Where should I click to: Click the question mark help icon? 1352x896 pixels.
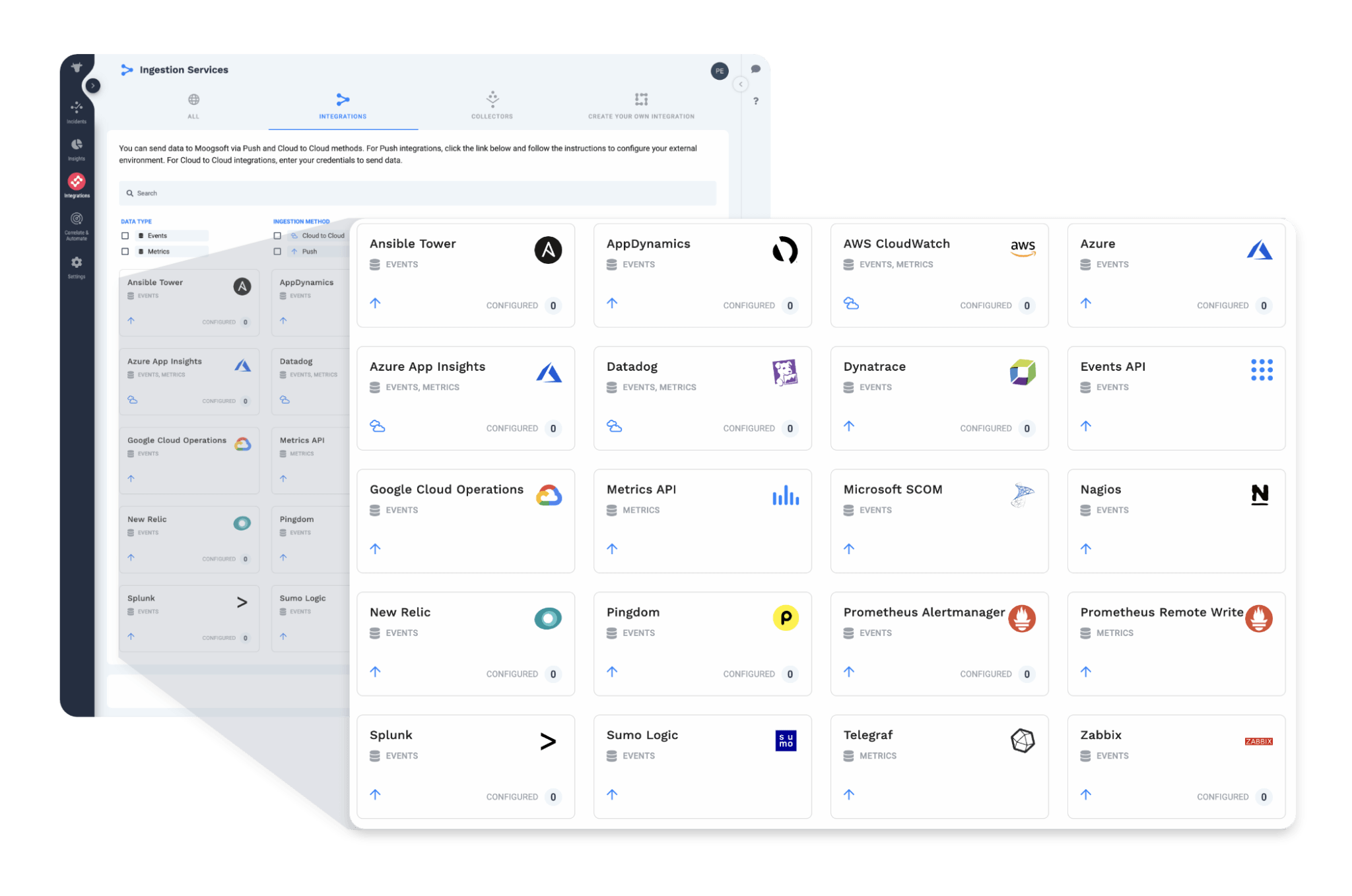pos(755,101)
